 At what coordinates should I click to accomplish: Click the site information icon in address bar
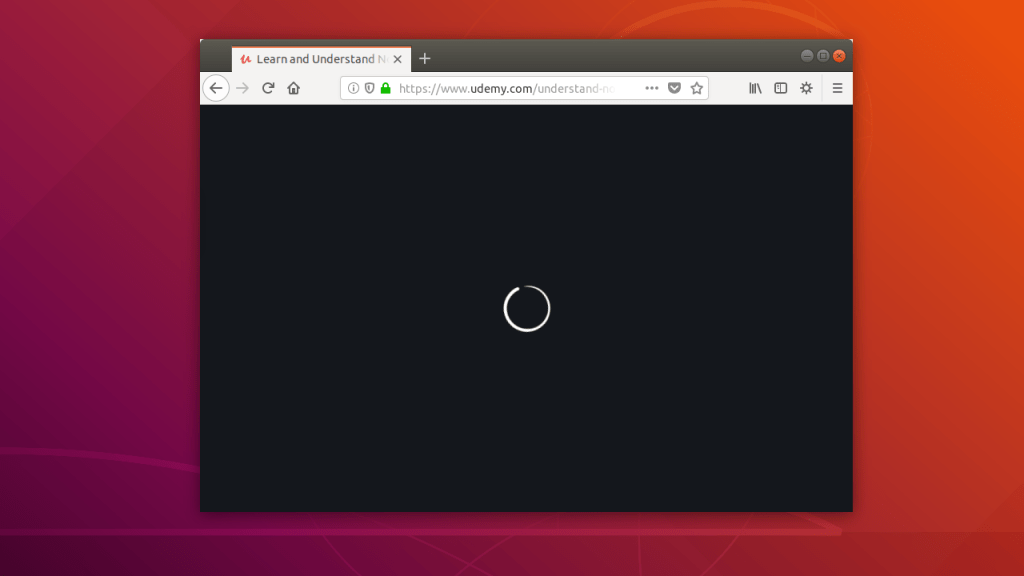point(353,88)
